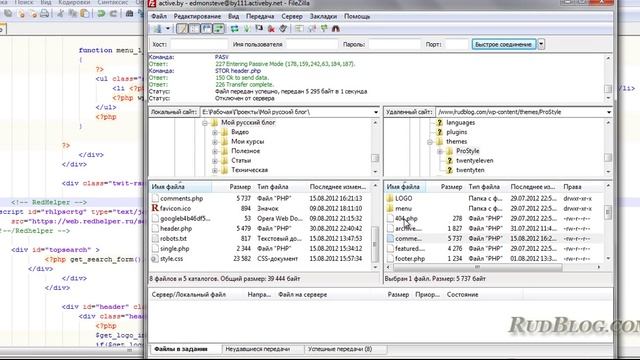Screen dimensions: 640x360
Task: Expand the Статьи folder node
Action: [x=215, y=161]
